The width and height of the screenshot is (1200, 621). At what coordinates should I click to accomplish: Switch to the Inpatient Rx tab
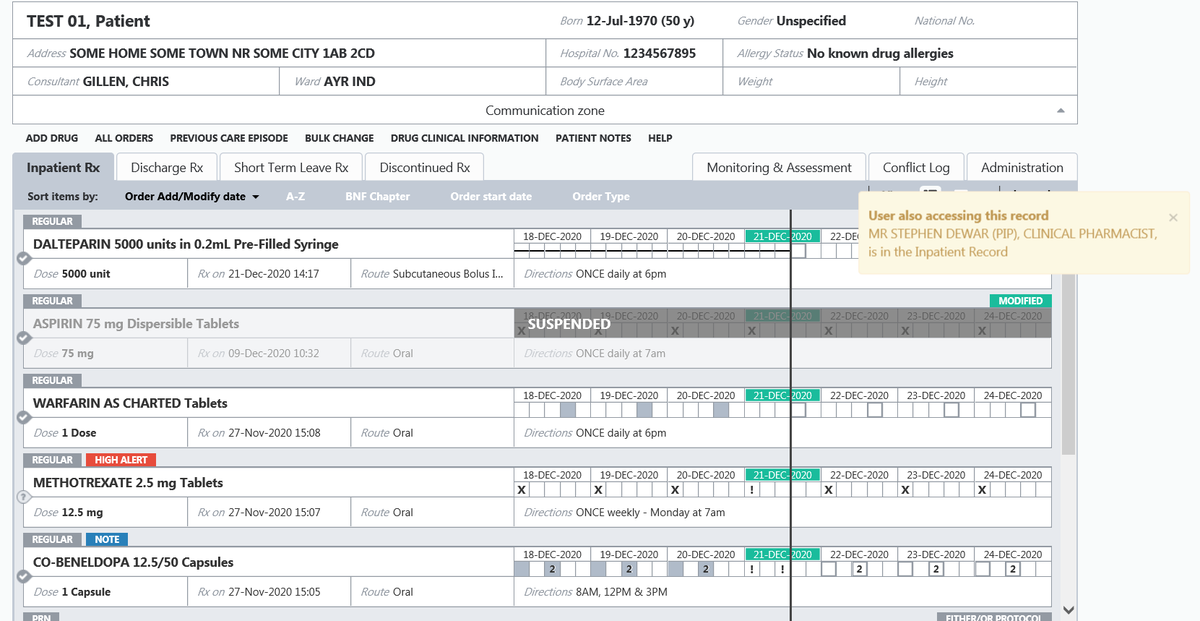(63, 168)
